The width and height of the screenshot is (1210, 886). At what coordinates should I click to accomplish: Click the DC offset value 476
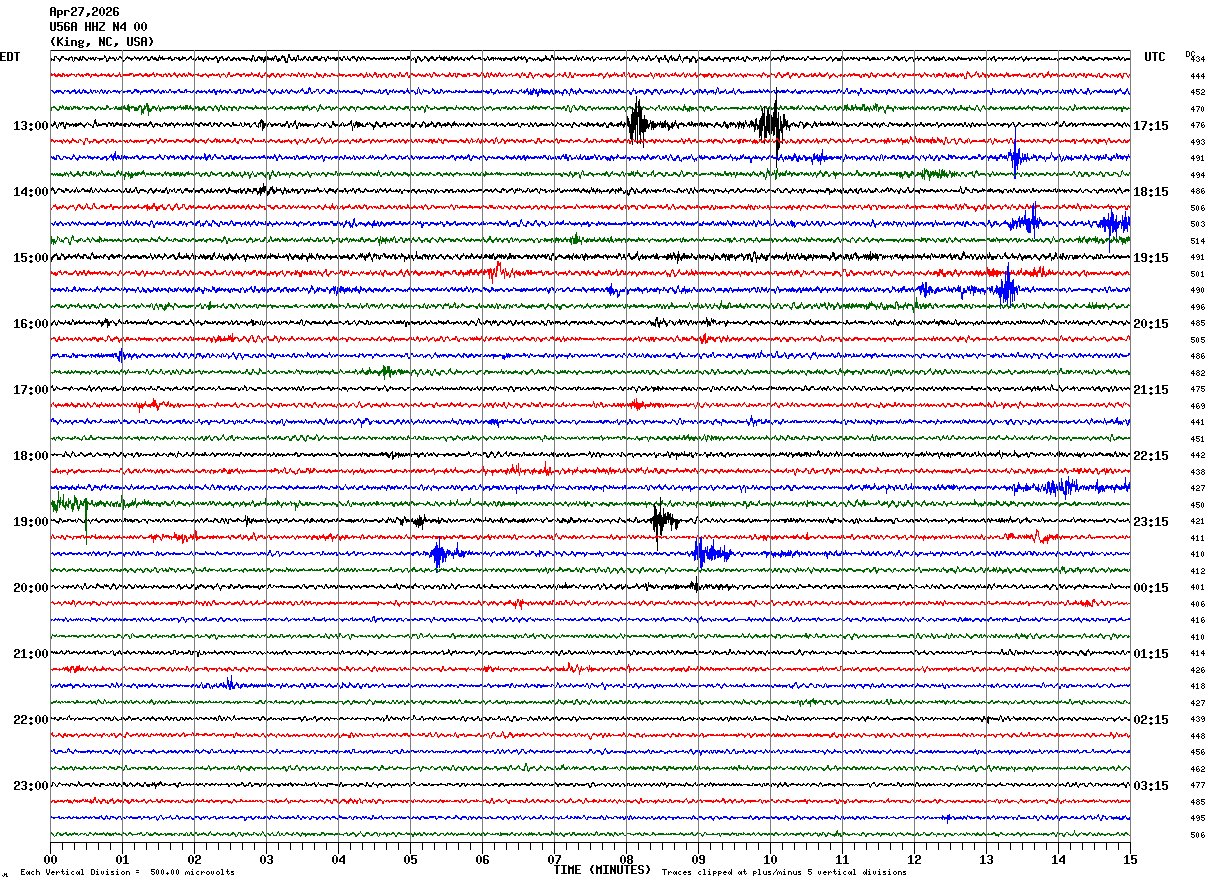[x=1197, y=126]
